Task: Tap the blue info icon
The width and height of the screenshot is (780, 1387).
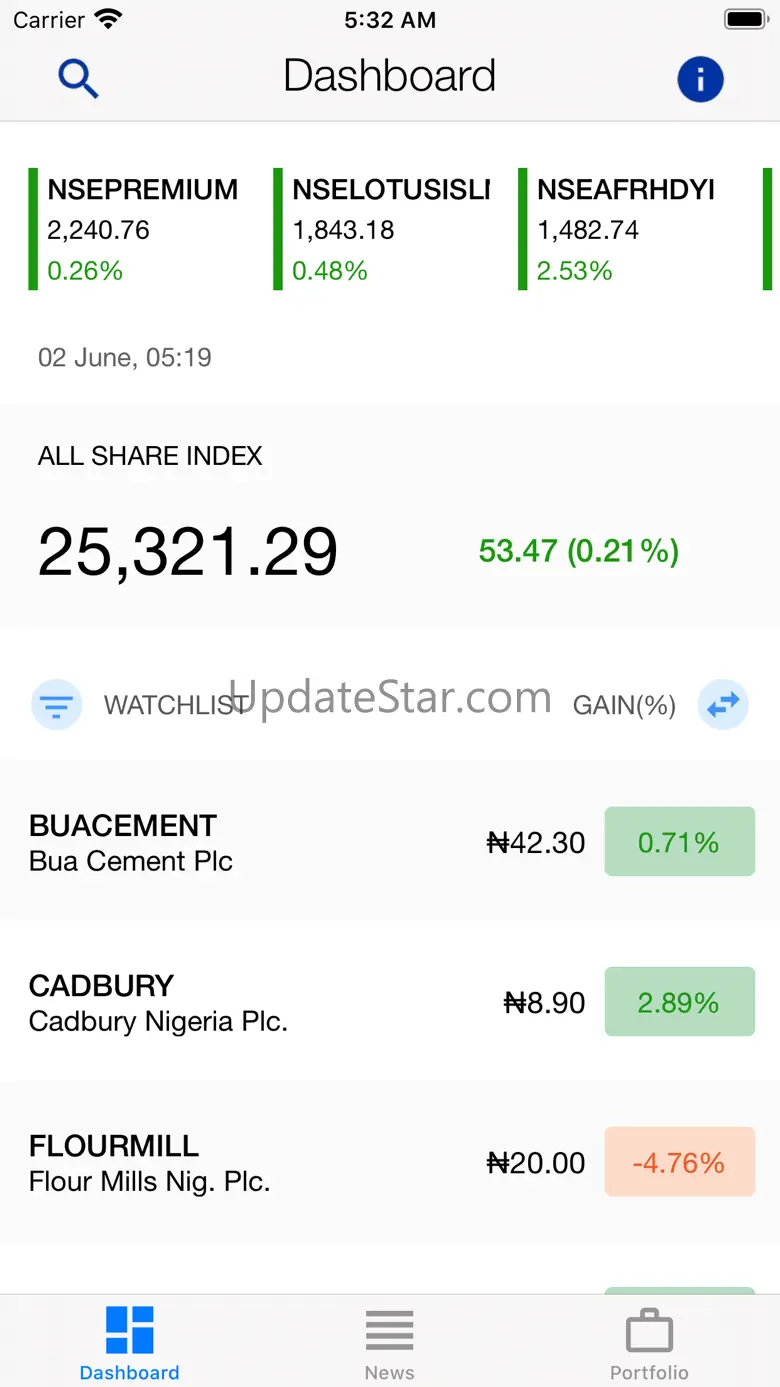Action: click(x=700, y=78)
